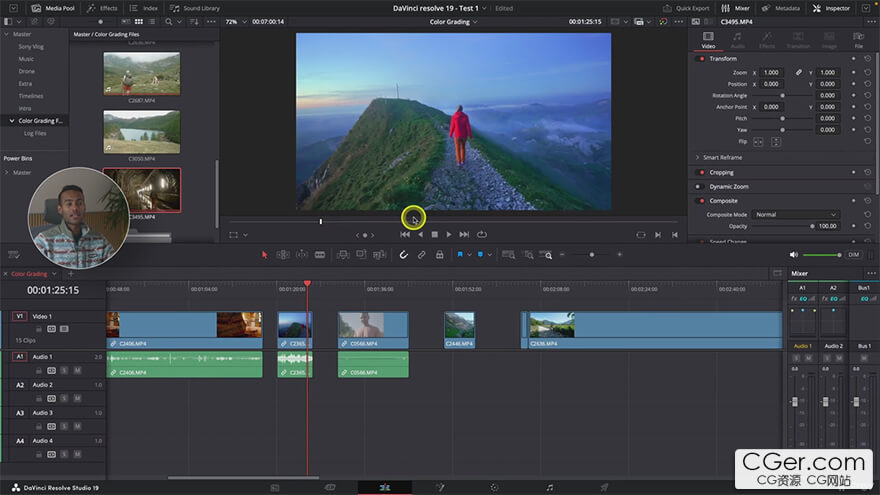Toggle timeline Snapping magnet icon
The image size is (880, 495).
click(x=404, y=255)
